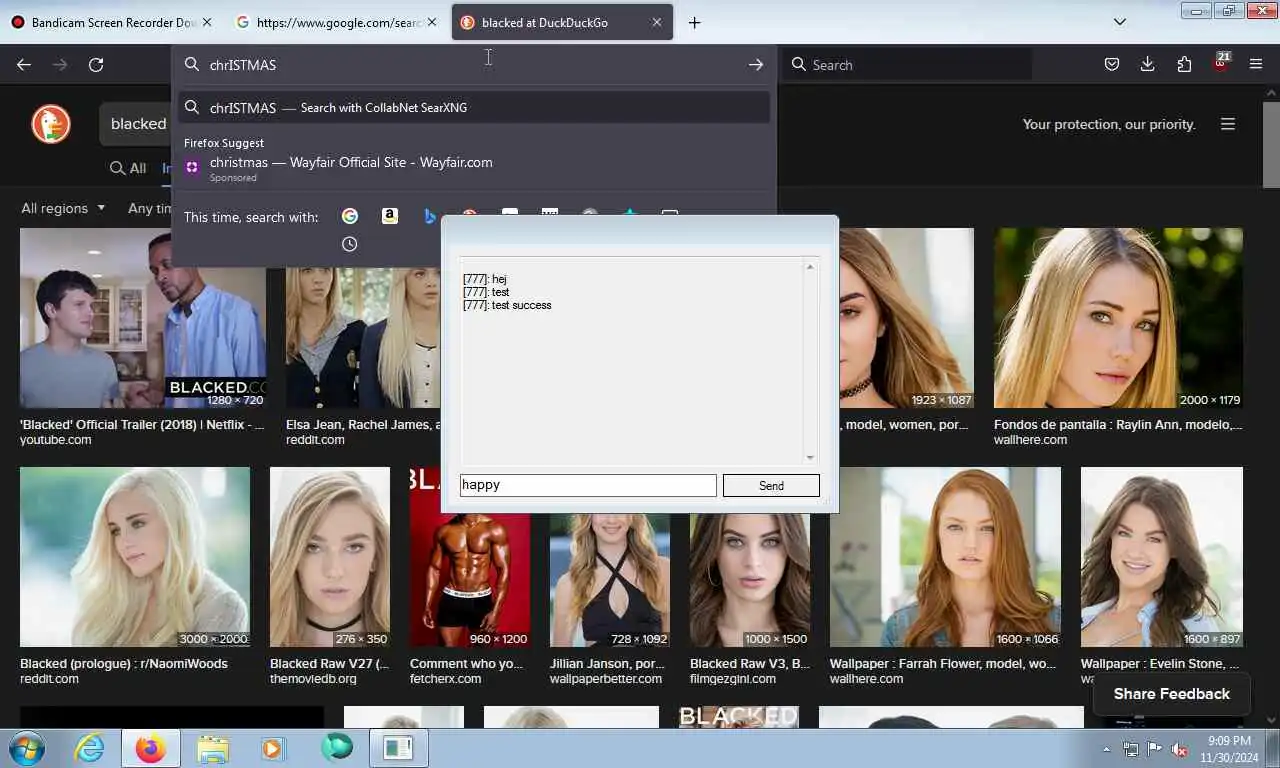Open the Raylin Ann wallpaper thumbnail
1280x768 pixels.
pyautogui.click(x=1118, y=318)
